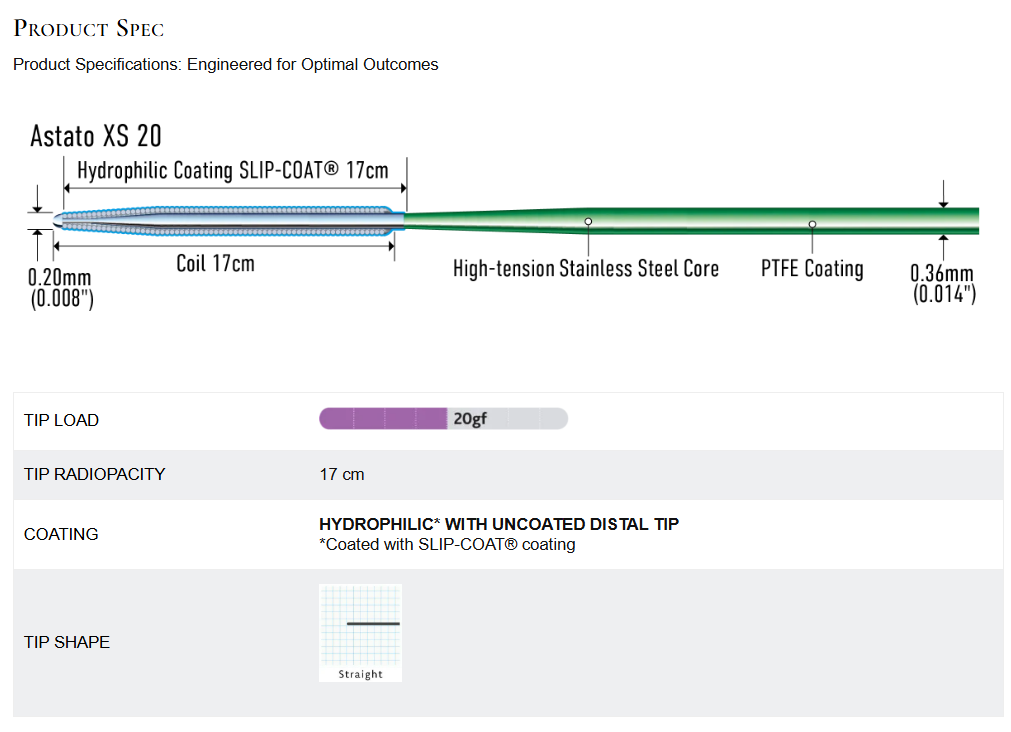This screenshot has height=732, width=1011.
Task: Click the blue coil tip of guidewire
Action: (228, 221)
